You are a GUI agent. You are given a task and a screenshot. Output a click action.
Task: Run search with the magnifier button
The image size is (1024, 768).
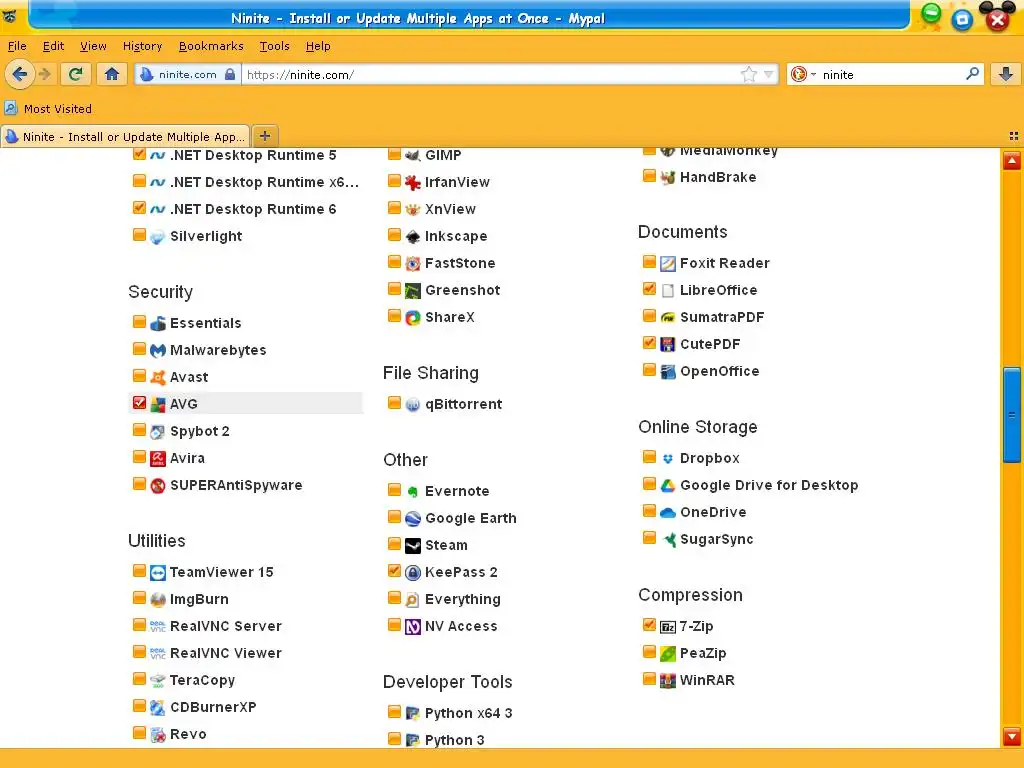point(972,74)
